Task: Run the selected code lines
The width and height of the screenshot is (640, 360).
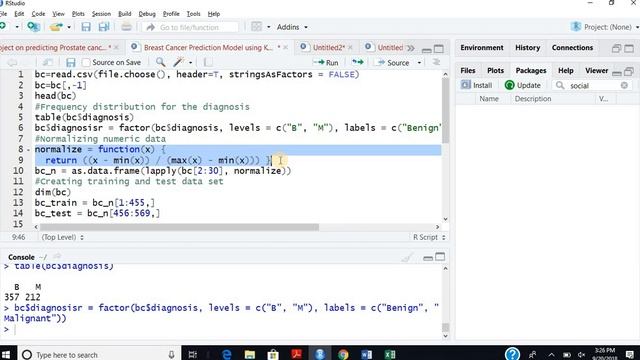Action: pos(326,62)
